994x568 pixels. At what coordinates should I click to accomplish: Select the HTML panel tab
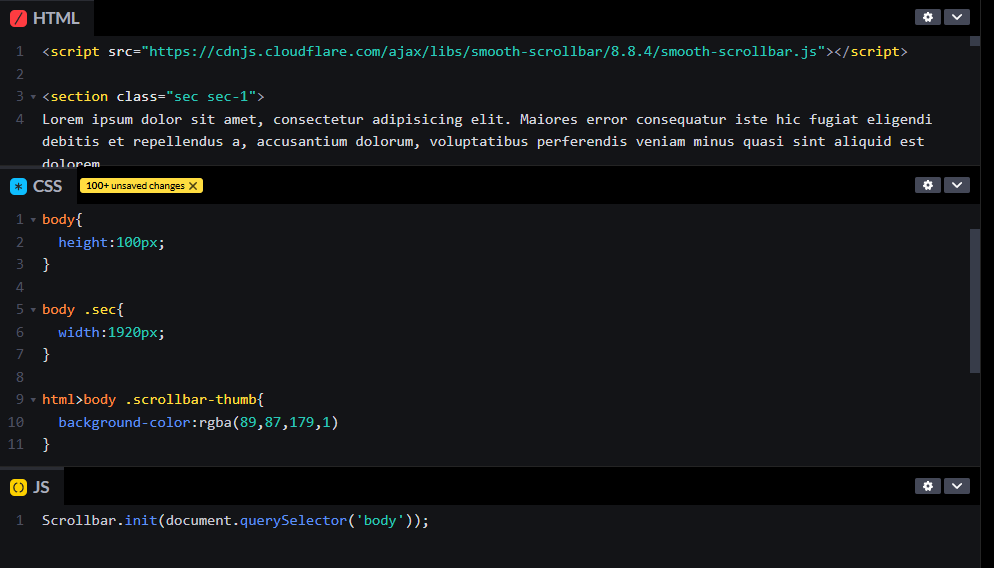click(x=46, y=18)
